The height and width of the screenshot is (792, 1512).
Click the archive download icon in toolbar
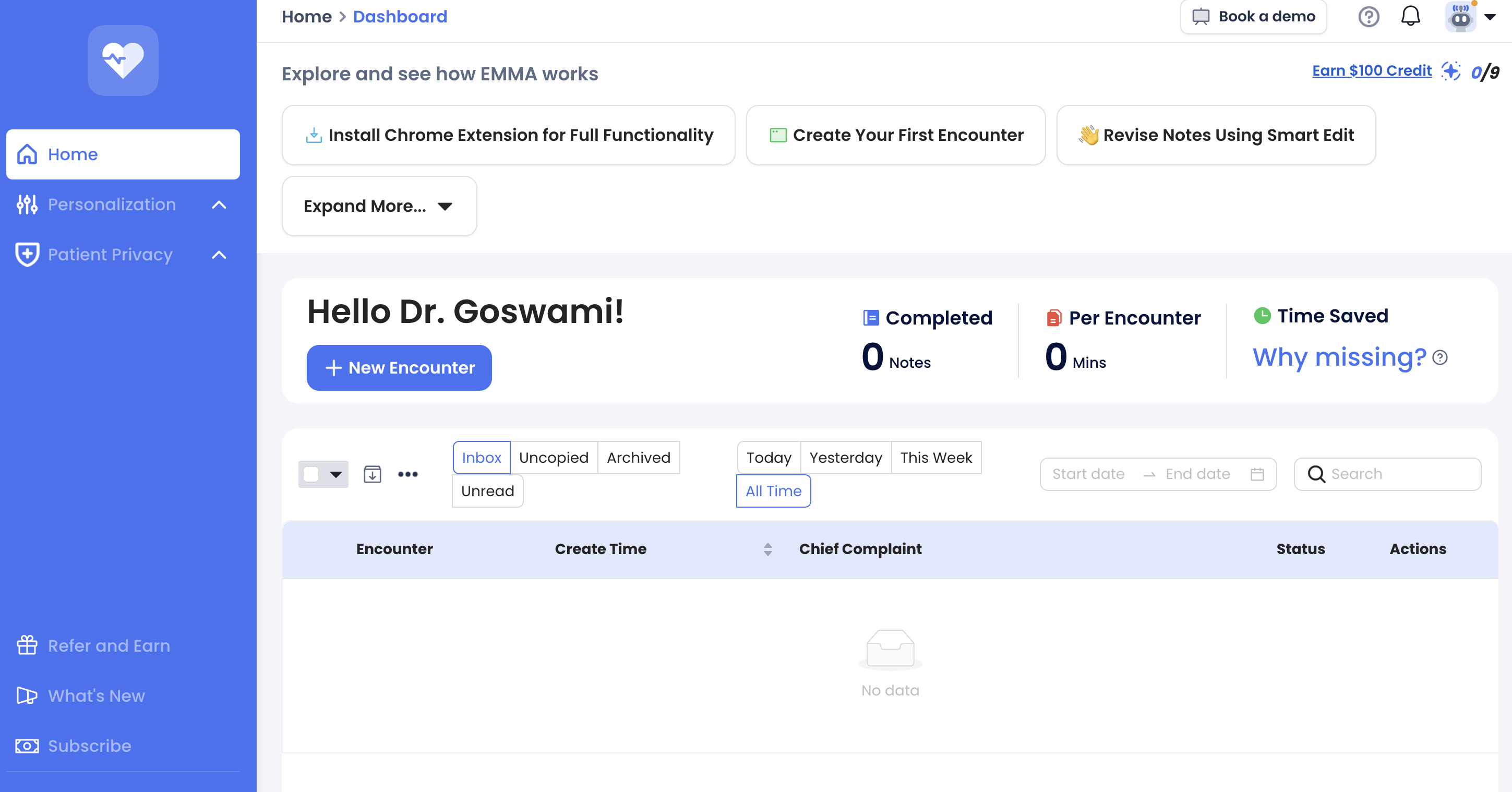[x=372, y=474]
